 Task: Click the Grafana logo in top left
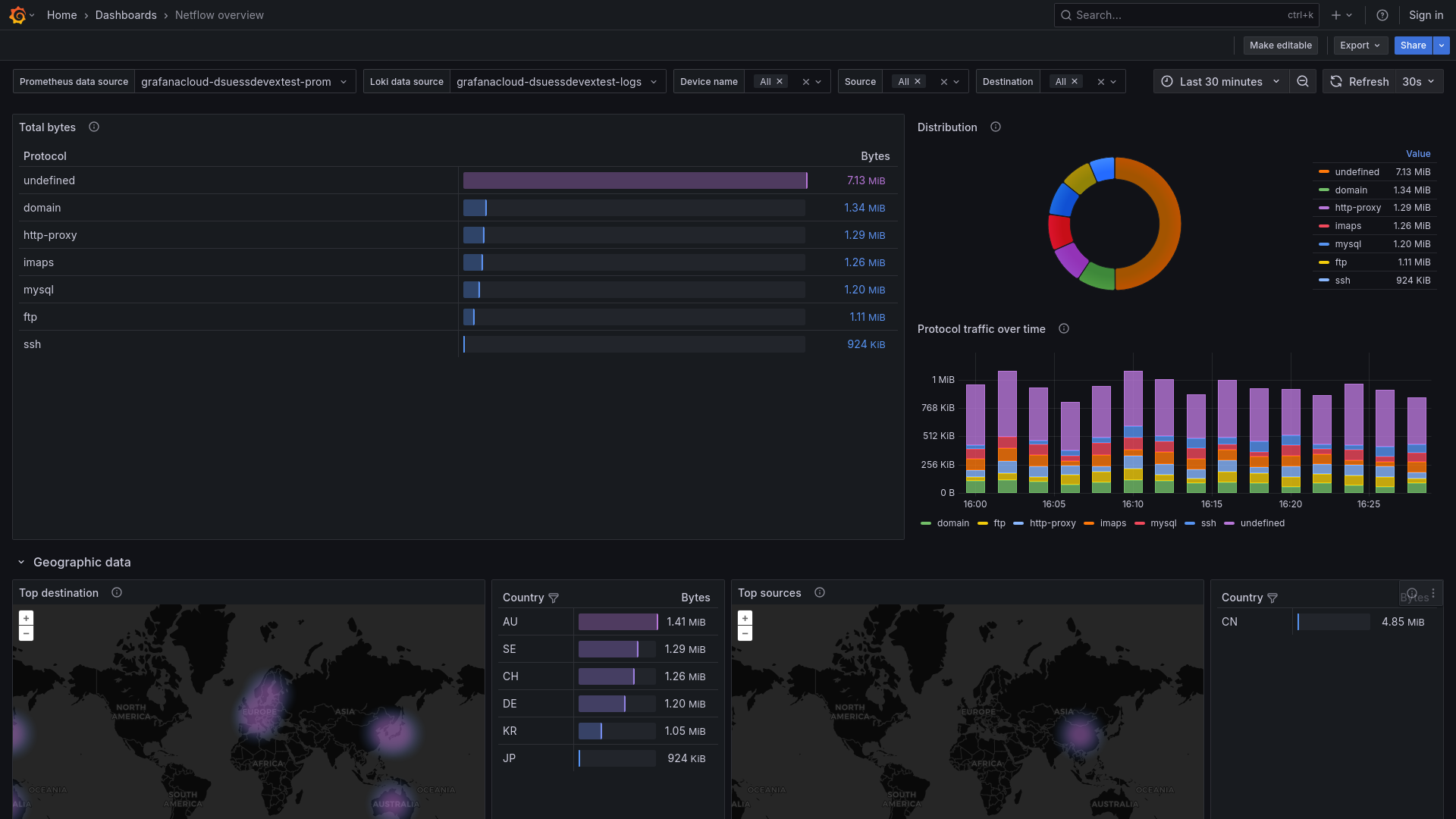(16, 15)
